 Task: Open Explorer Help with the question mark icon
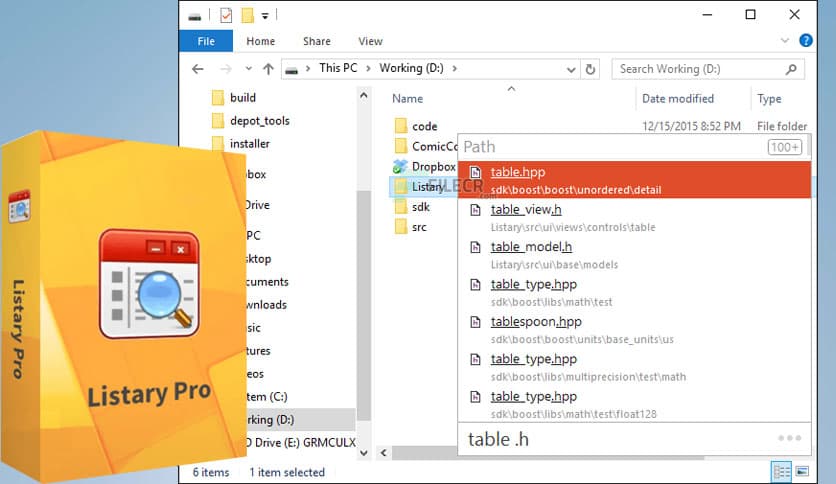(x=806, y=41)
